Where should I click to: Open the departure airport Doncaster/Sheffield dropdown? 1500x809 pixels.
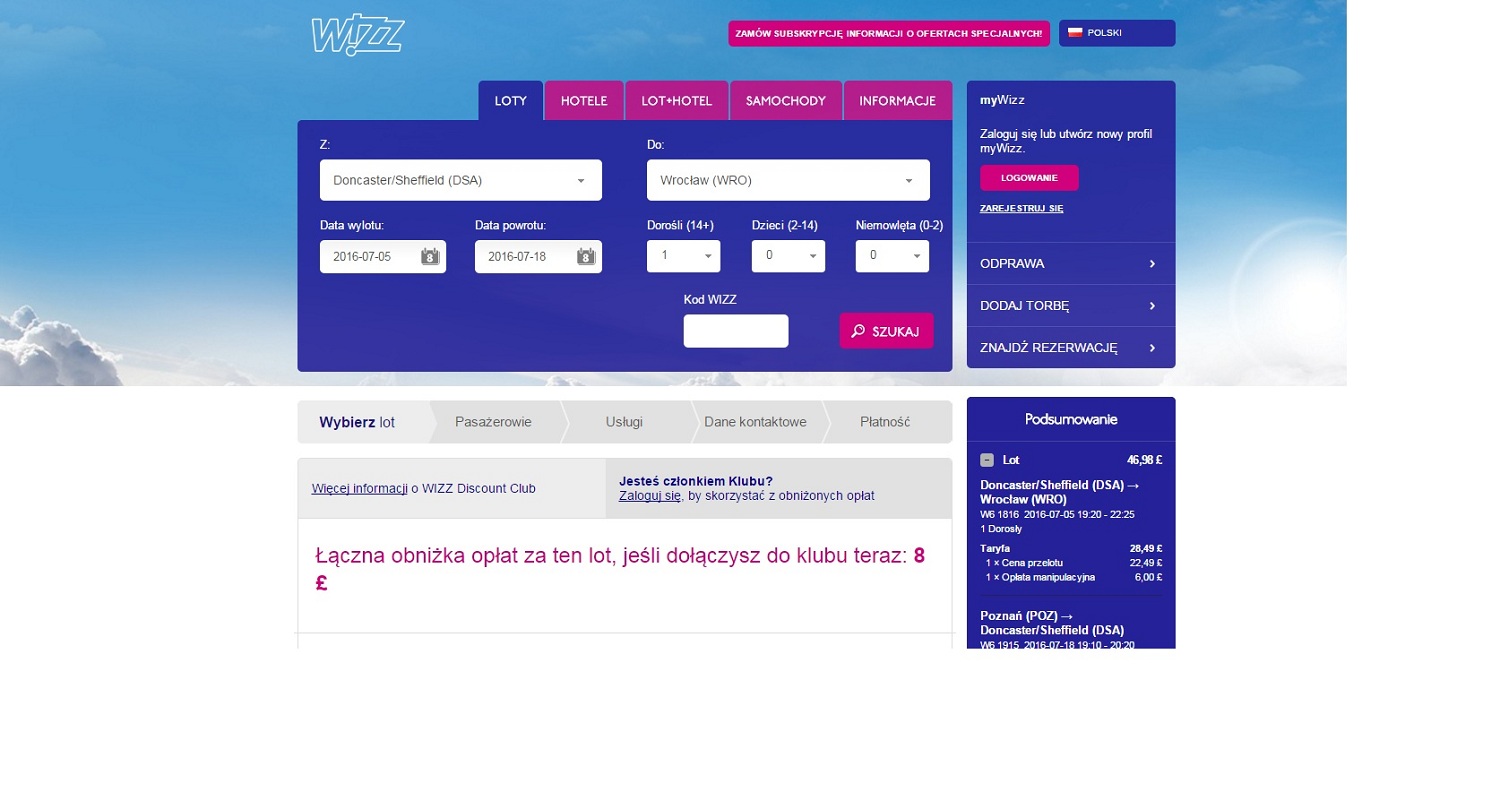[460, 180]
